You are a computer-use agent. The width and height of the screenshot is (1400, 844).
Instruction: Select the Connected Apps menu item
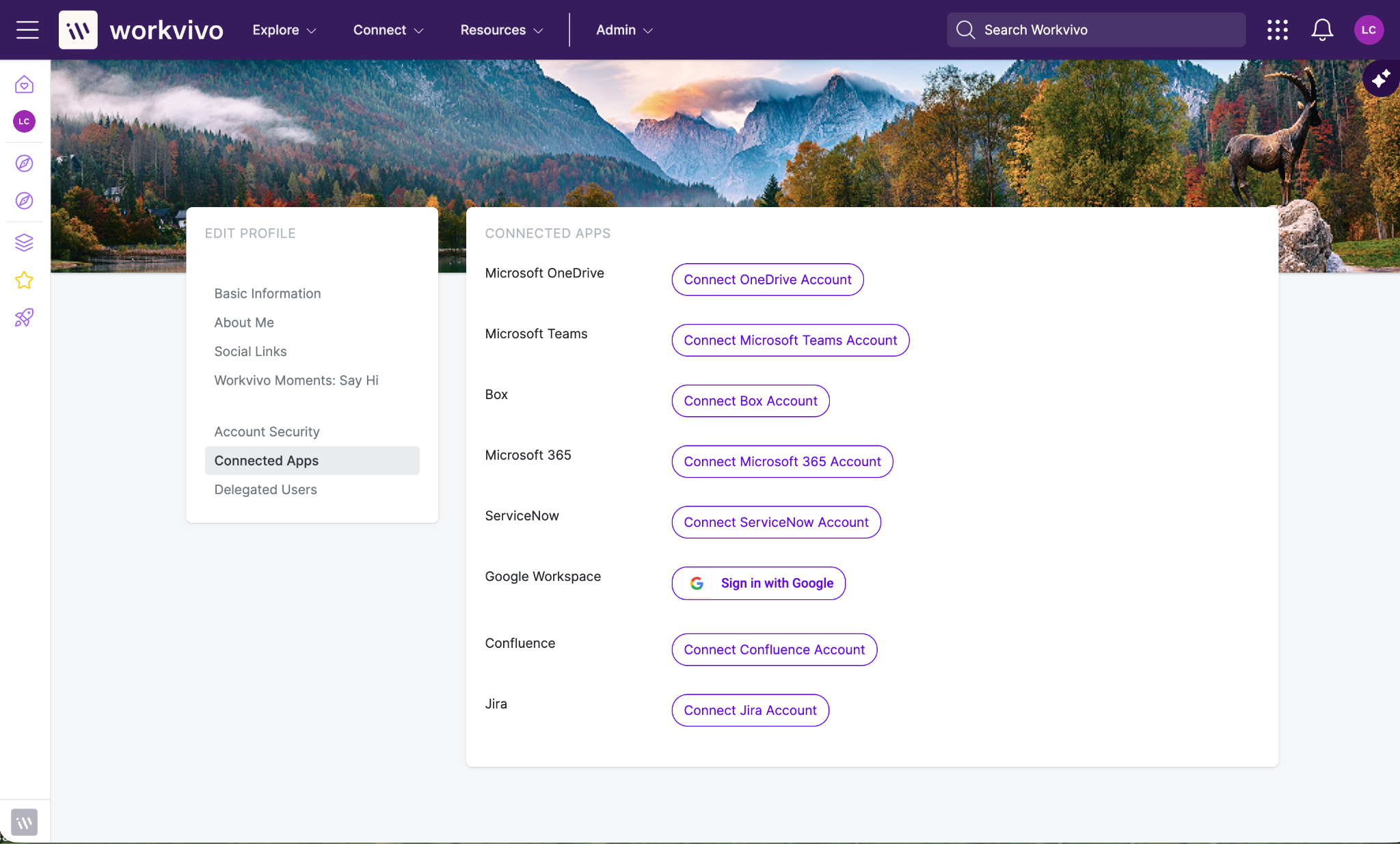[312, 461]
